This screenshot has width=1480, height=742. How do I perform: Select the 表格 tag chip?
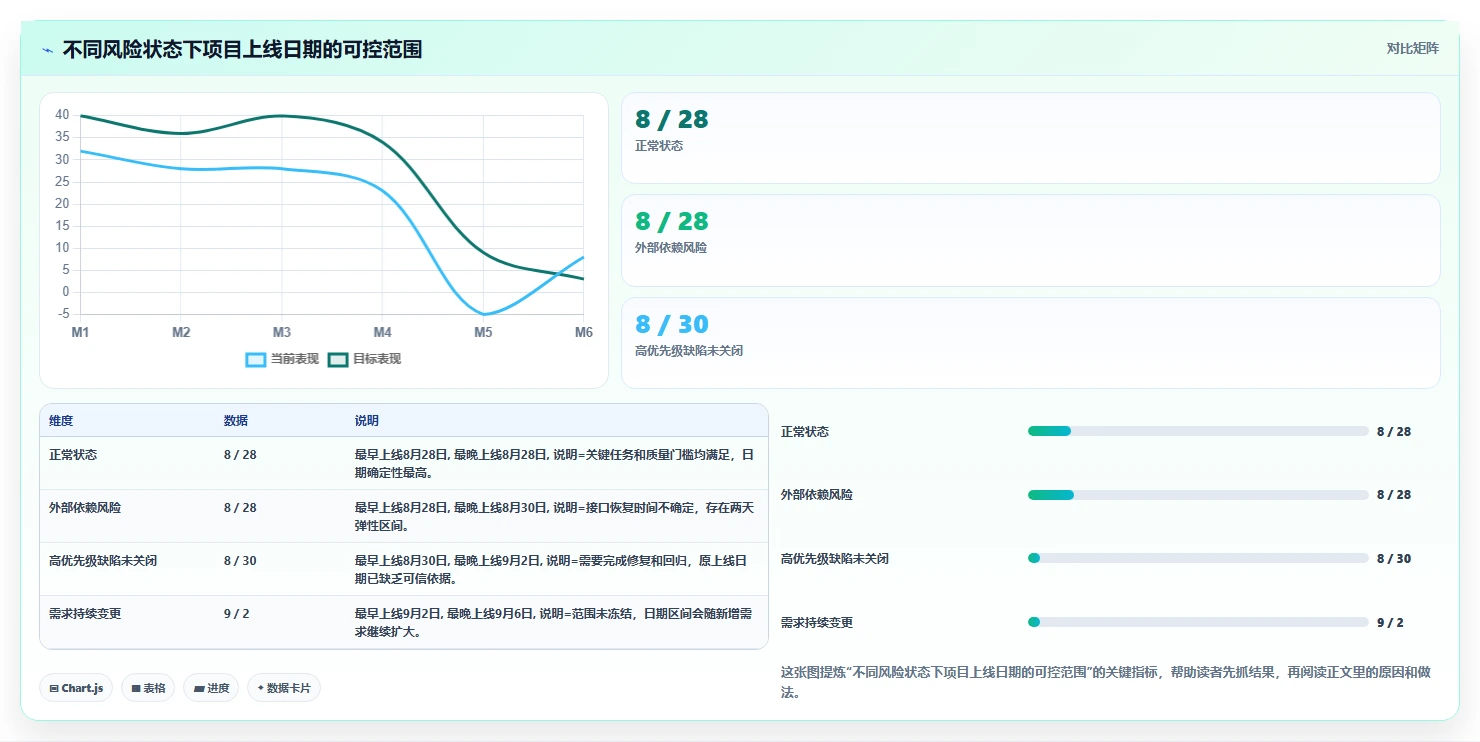(148, 688)
